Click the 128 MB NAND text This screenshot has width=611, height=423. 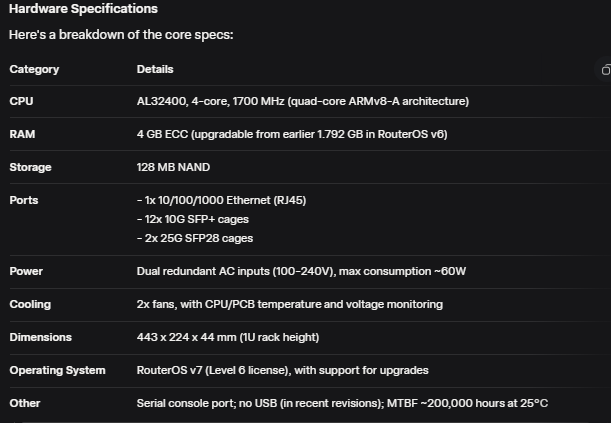click(x=173, y=167)
